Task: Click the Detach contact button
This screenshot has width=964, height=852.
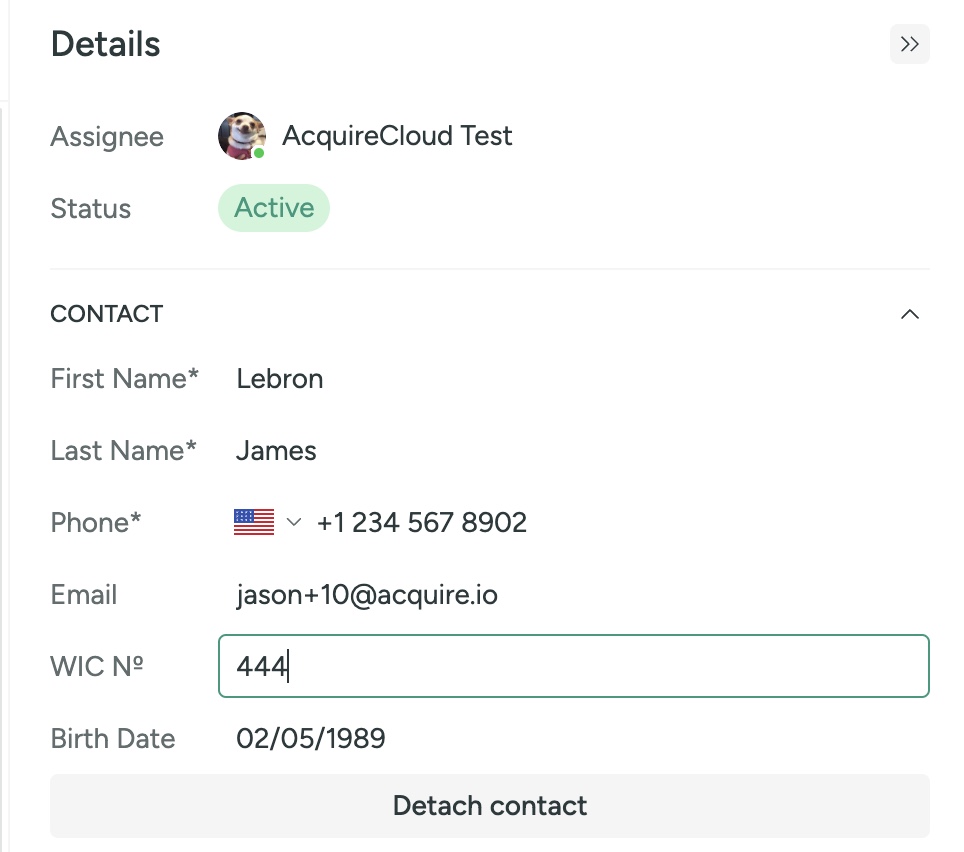Action: click(x=489, y=805)
